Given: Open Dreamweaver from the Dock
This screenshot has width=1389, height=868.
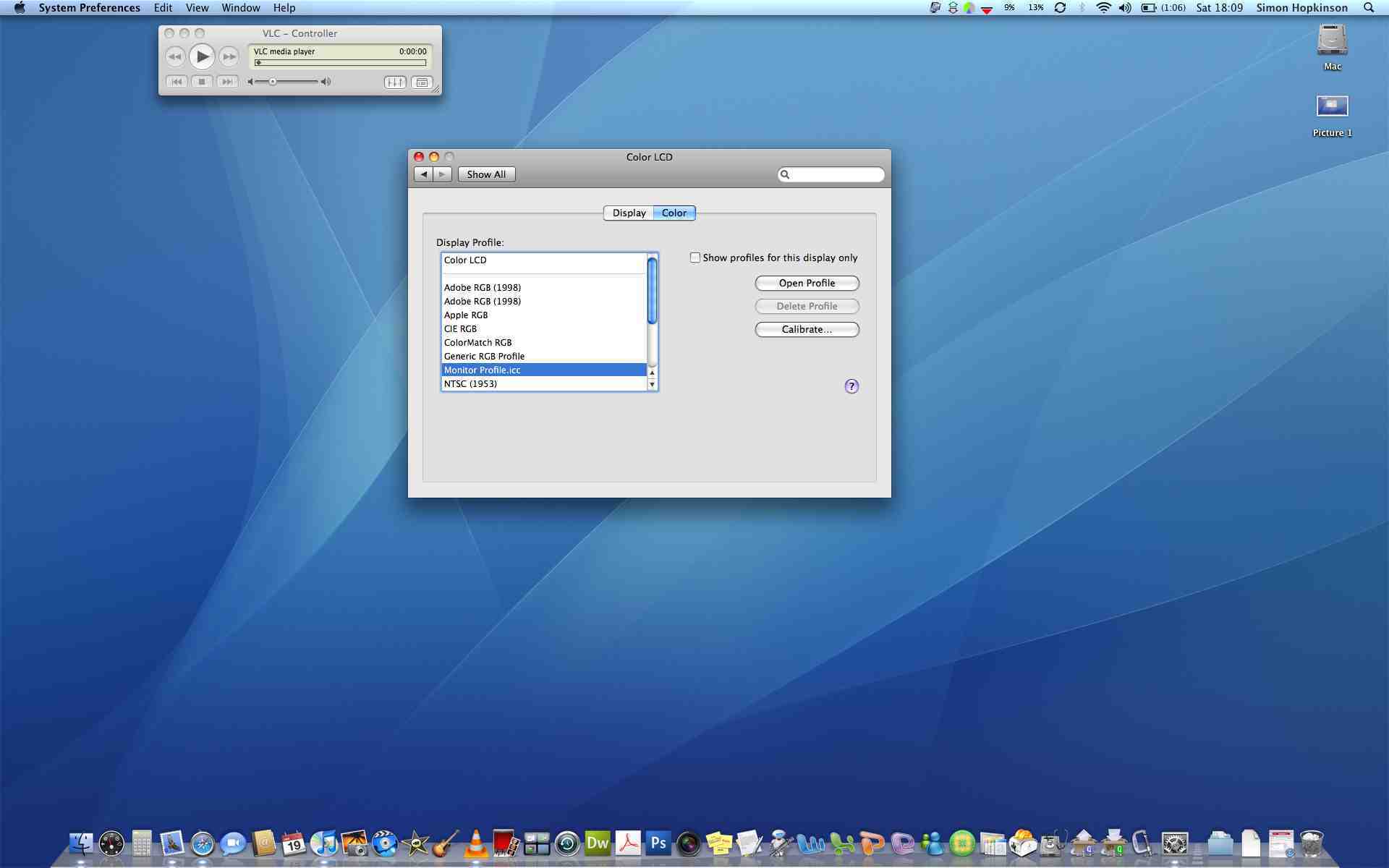Looking at the screenshot, I should [598, 843].
